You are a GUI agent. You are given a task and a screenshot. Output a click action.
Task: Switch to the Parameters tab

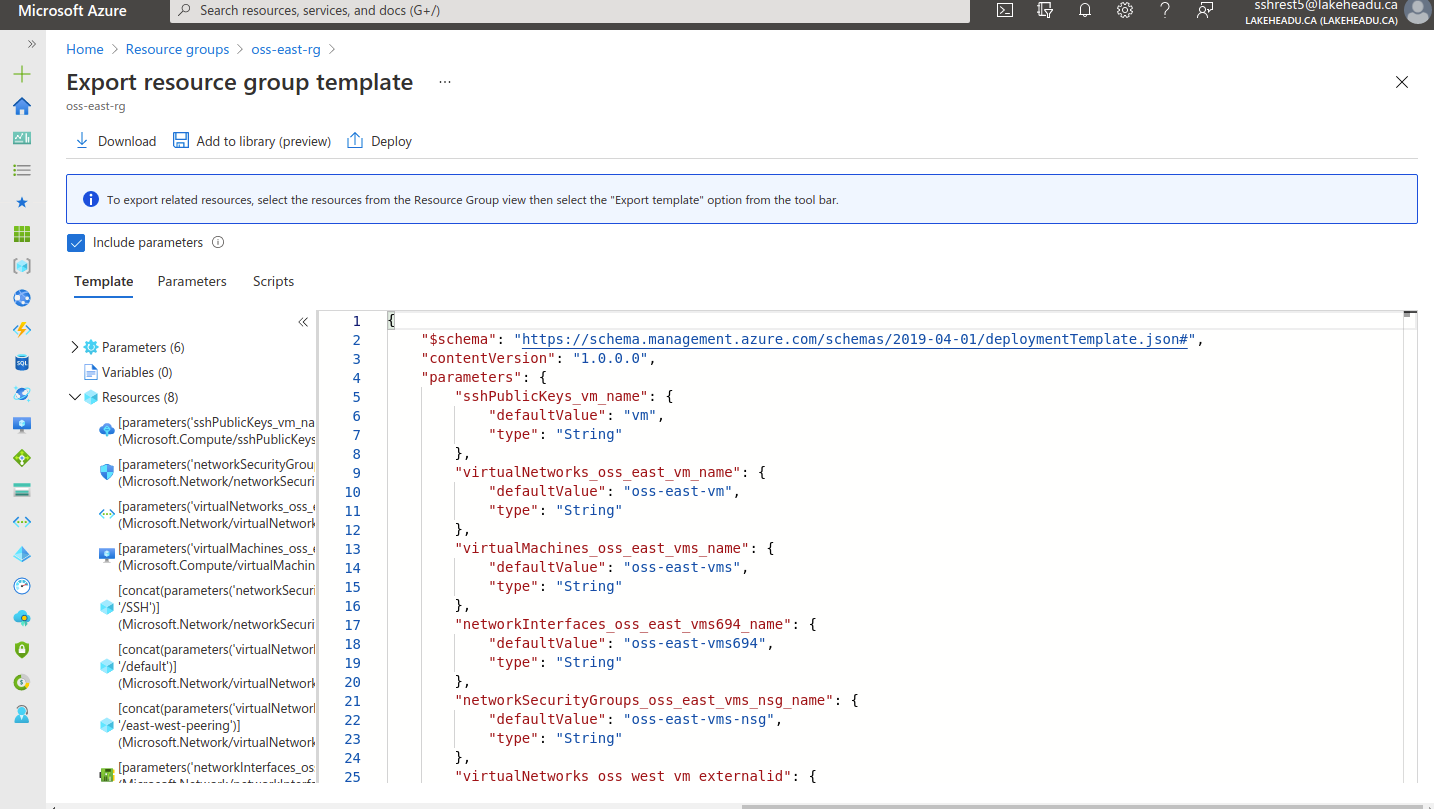coord(192,281)
